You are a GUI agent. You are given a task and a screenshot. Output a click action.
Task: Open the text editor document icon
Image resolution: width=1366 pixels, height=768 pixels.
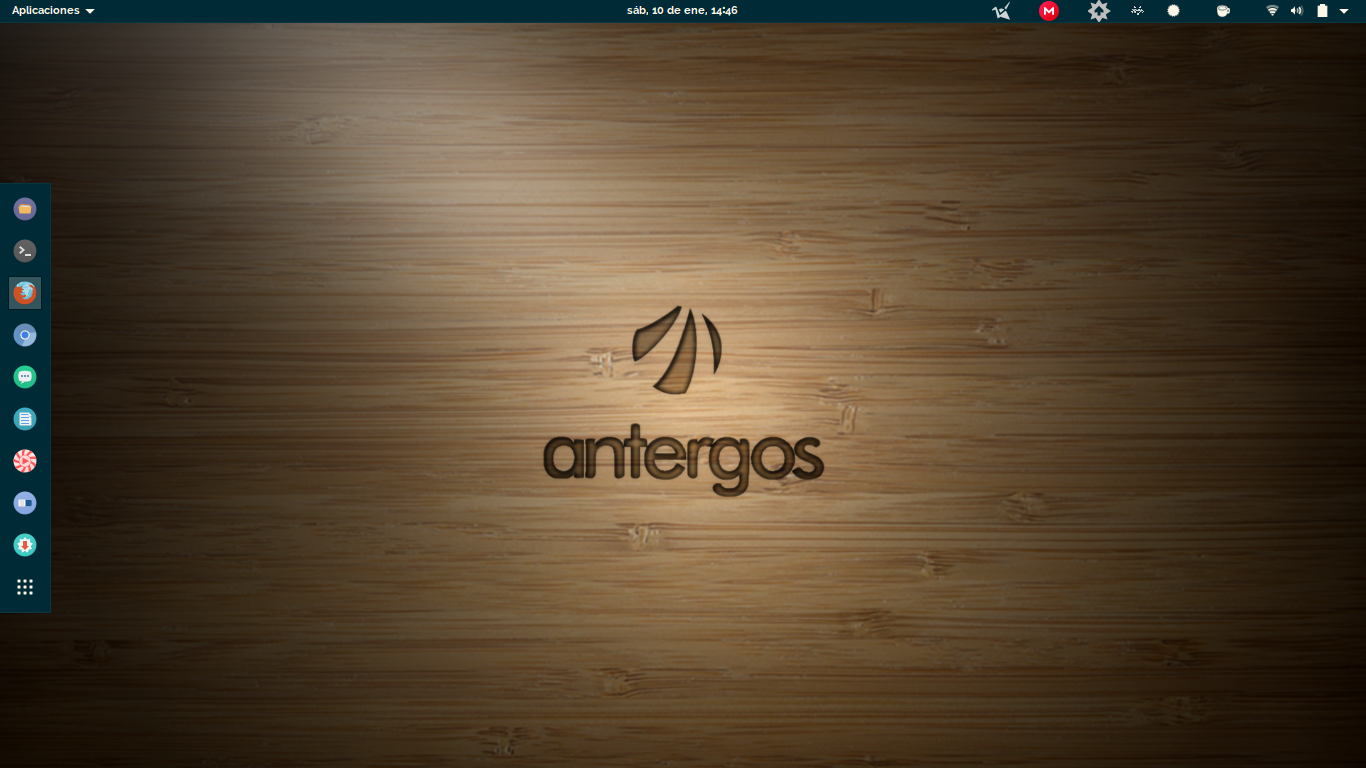pos(25,419)
